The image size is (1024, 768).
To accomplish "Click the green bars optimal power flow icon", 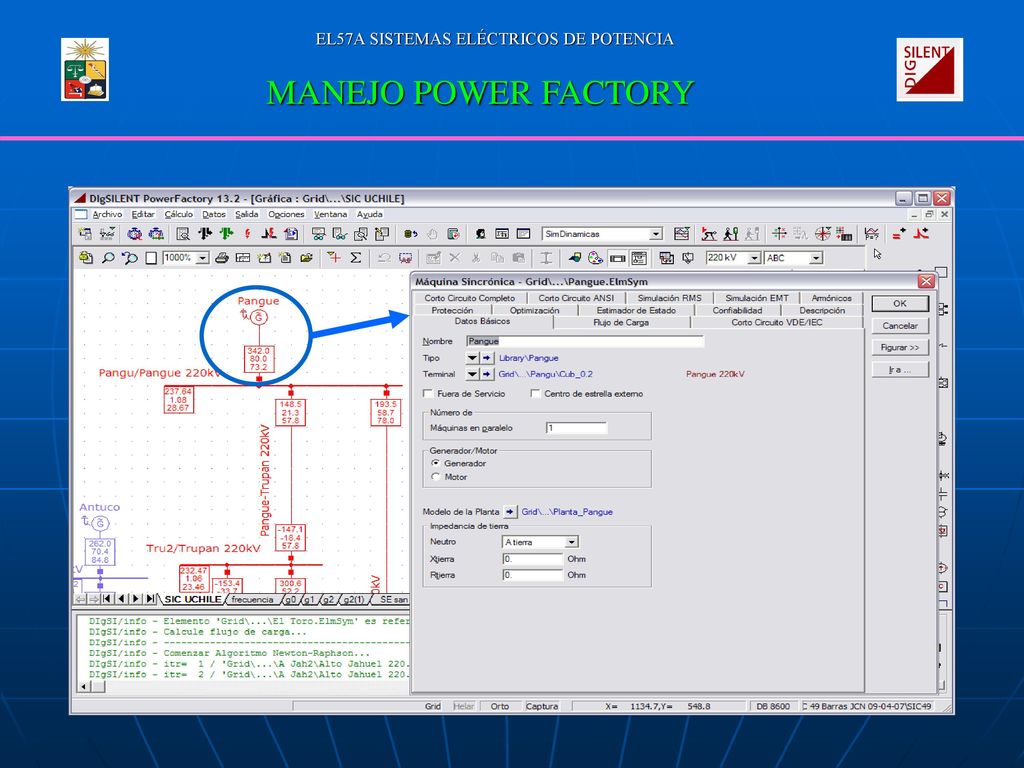I will pos(227,234).
